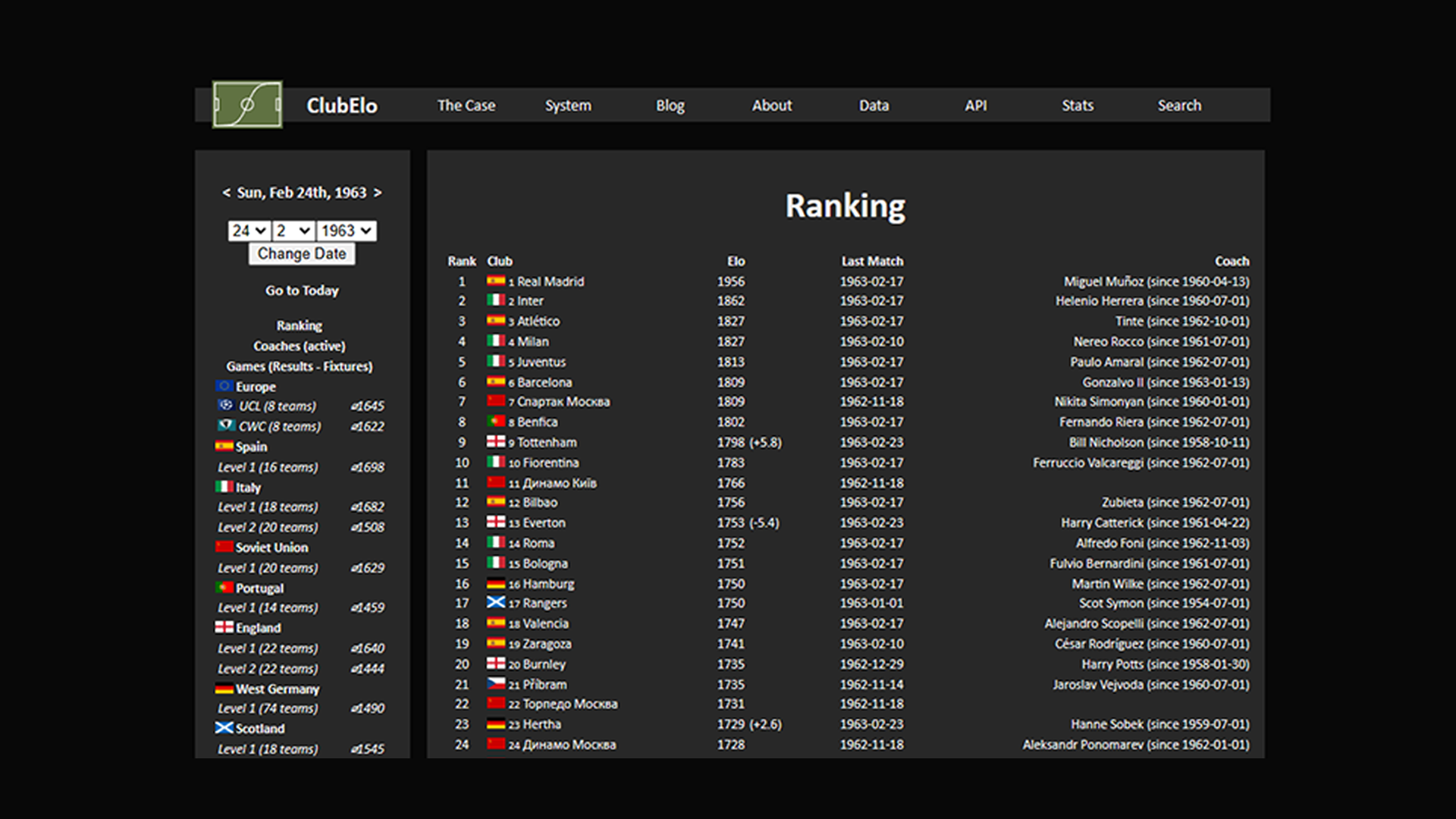Open the API menu item
The width and height of the screenshot is (1456, 819).
[x=976, y=105]
